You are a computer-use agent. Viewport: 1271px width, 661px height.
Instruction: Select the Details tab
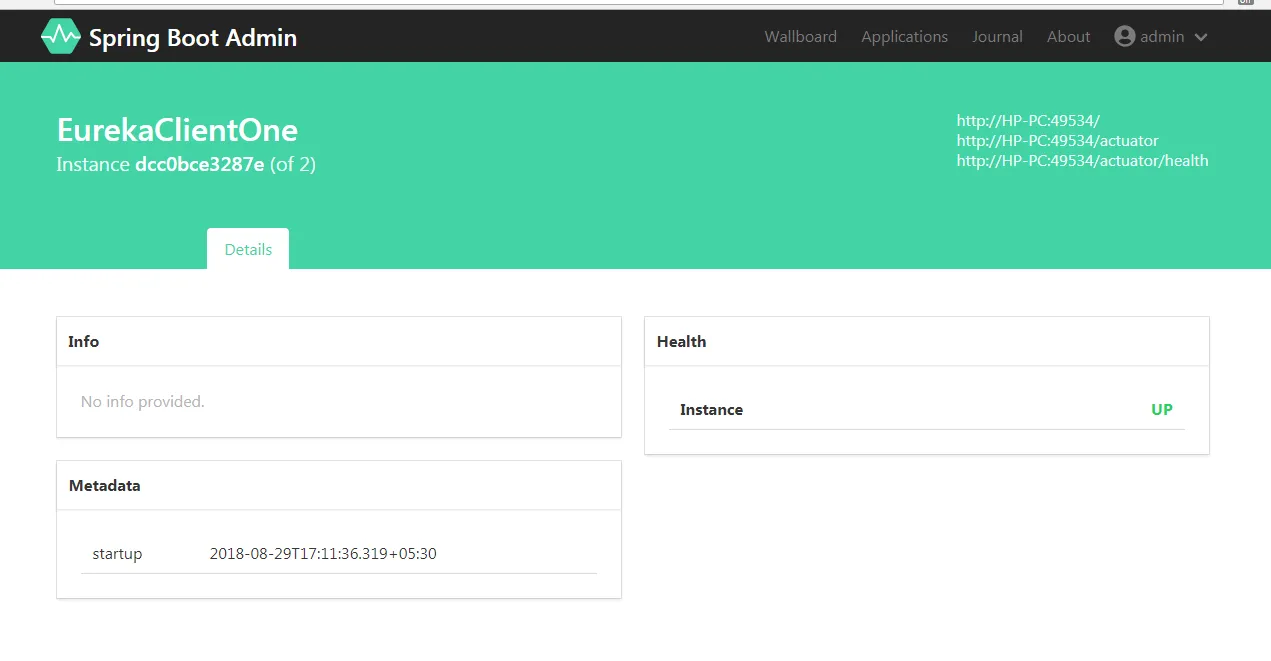click(248, 249)
